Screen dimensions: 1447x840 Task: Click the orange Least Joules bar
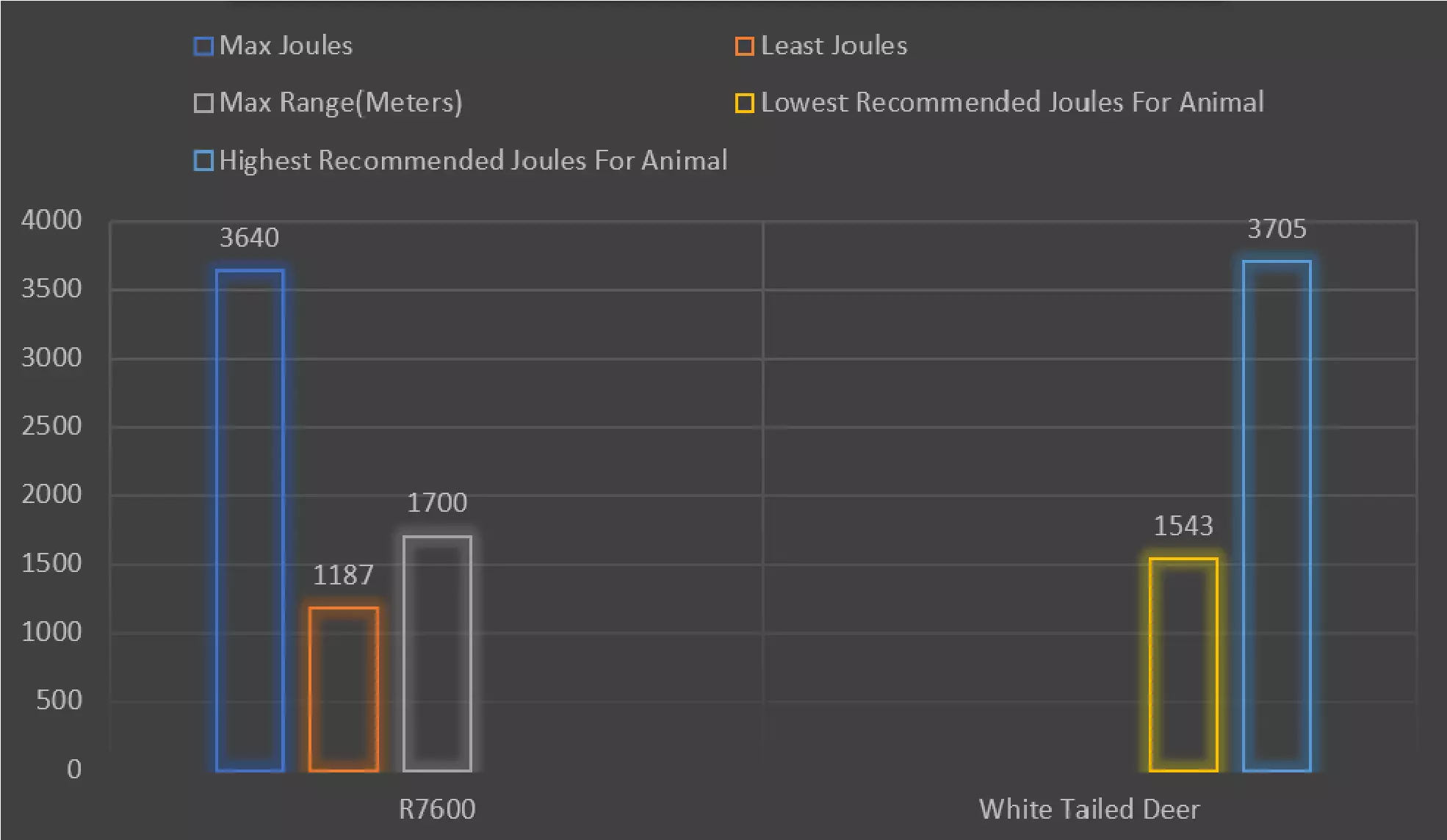(344, 689)
